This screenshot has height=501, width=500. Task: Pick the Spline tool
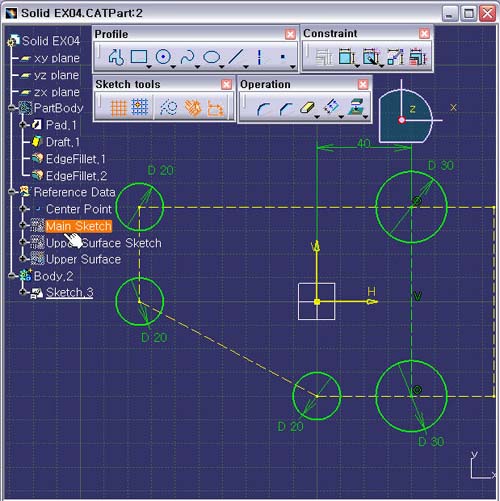[187, 57]
